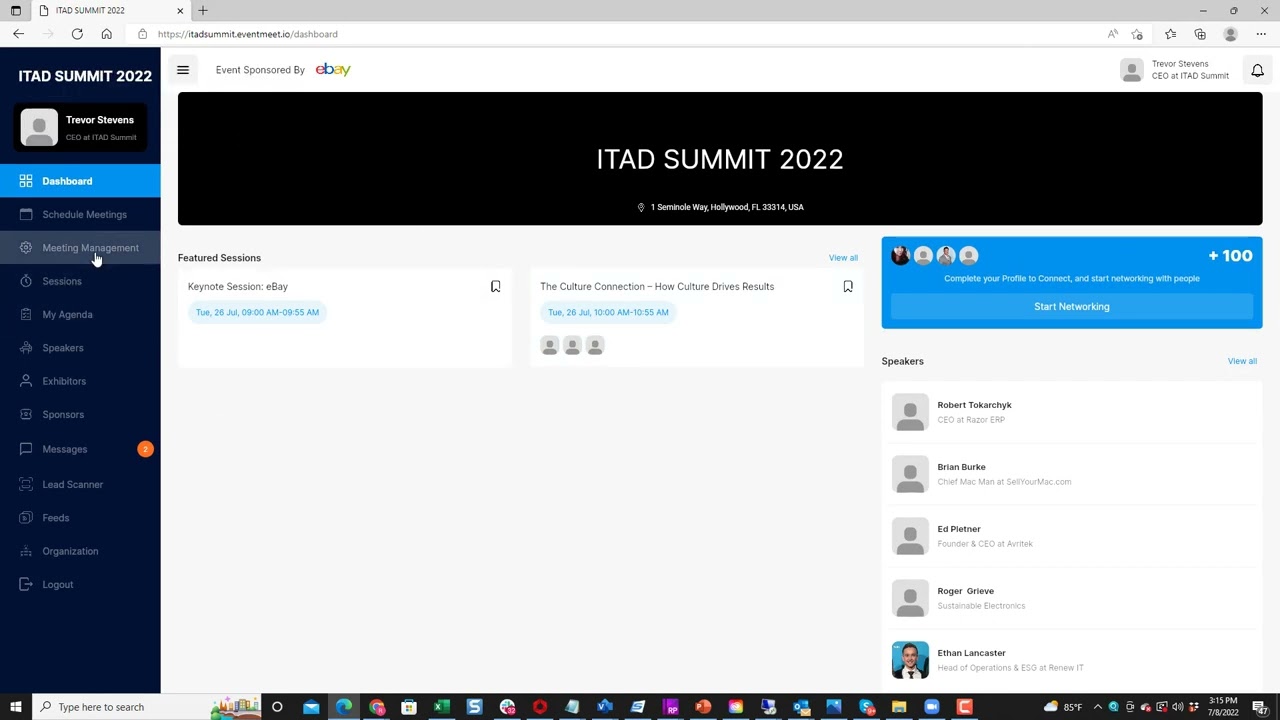Click the Lead Scanner icon
Screen dimensions: 1280x720
pos(26,484)
